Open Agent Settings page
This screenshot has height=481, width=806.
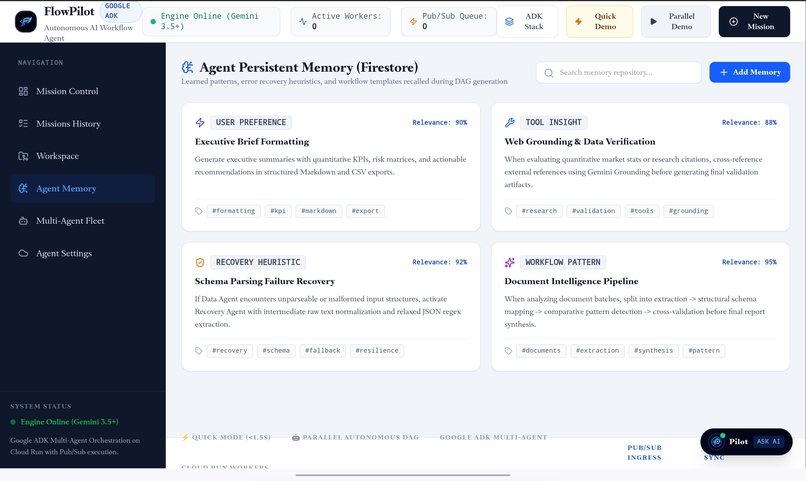[x=82, y=253]
